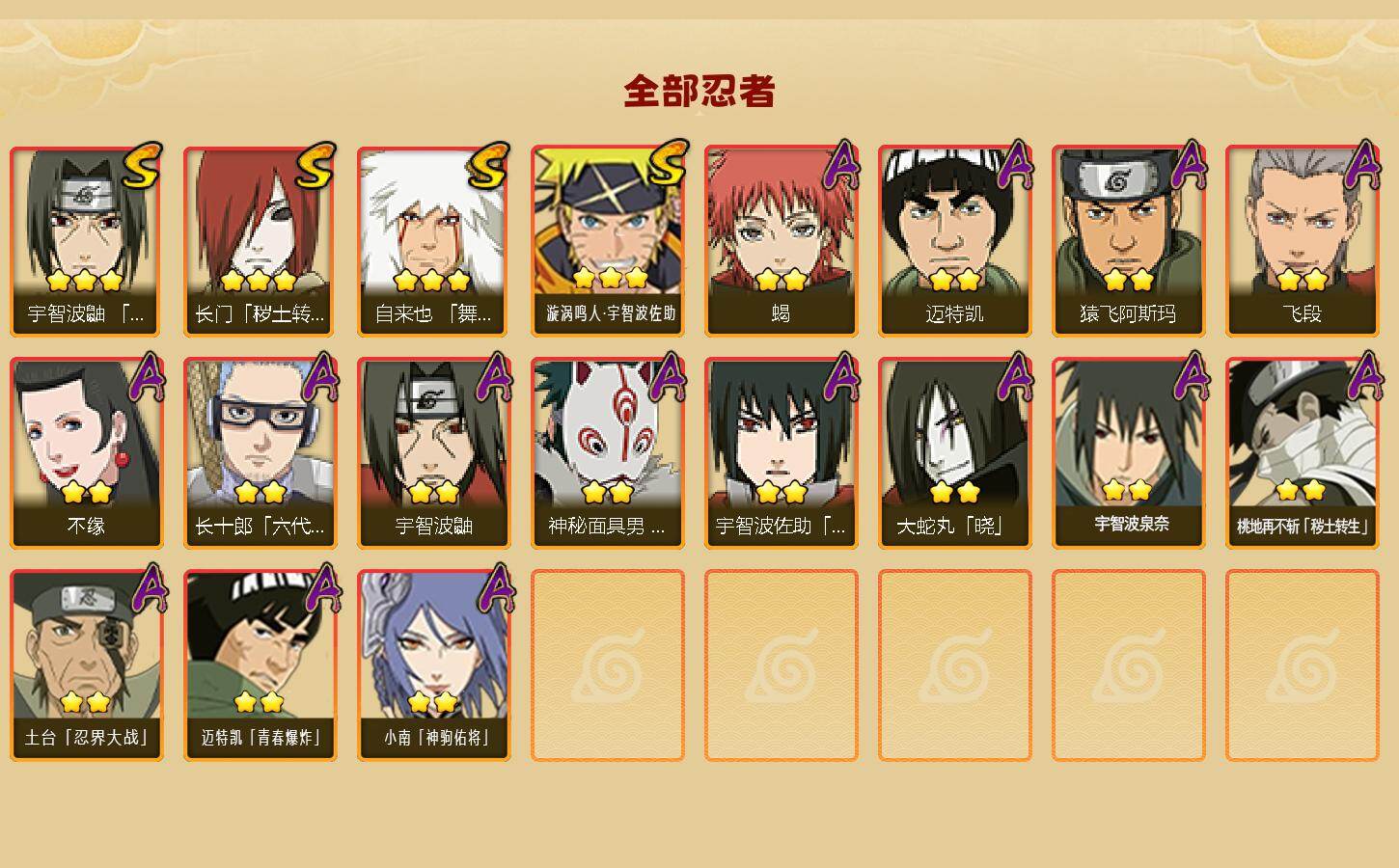Click the S rank badge on S-rank 宇智波鼬 card
The image size is (1399, 868).
141,166
